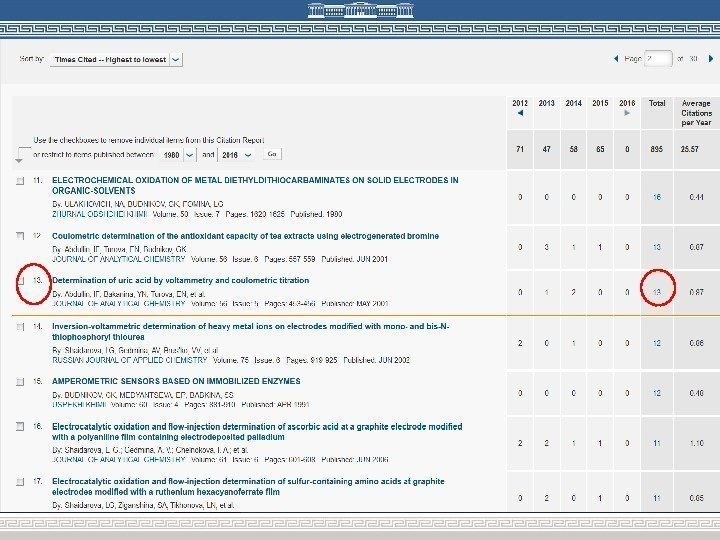Click the 2015 summary value 65
This screenshot has width=720, height=540.
600,149
